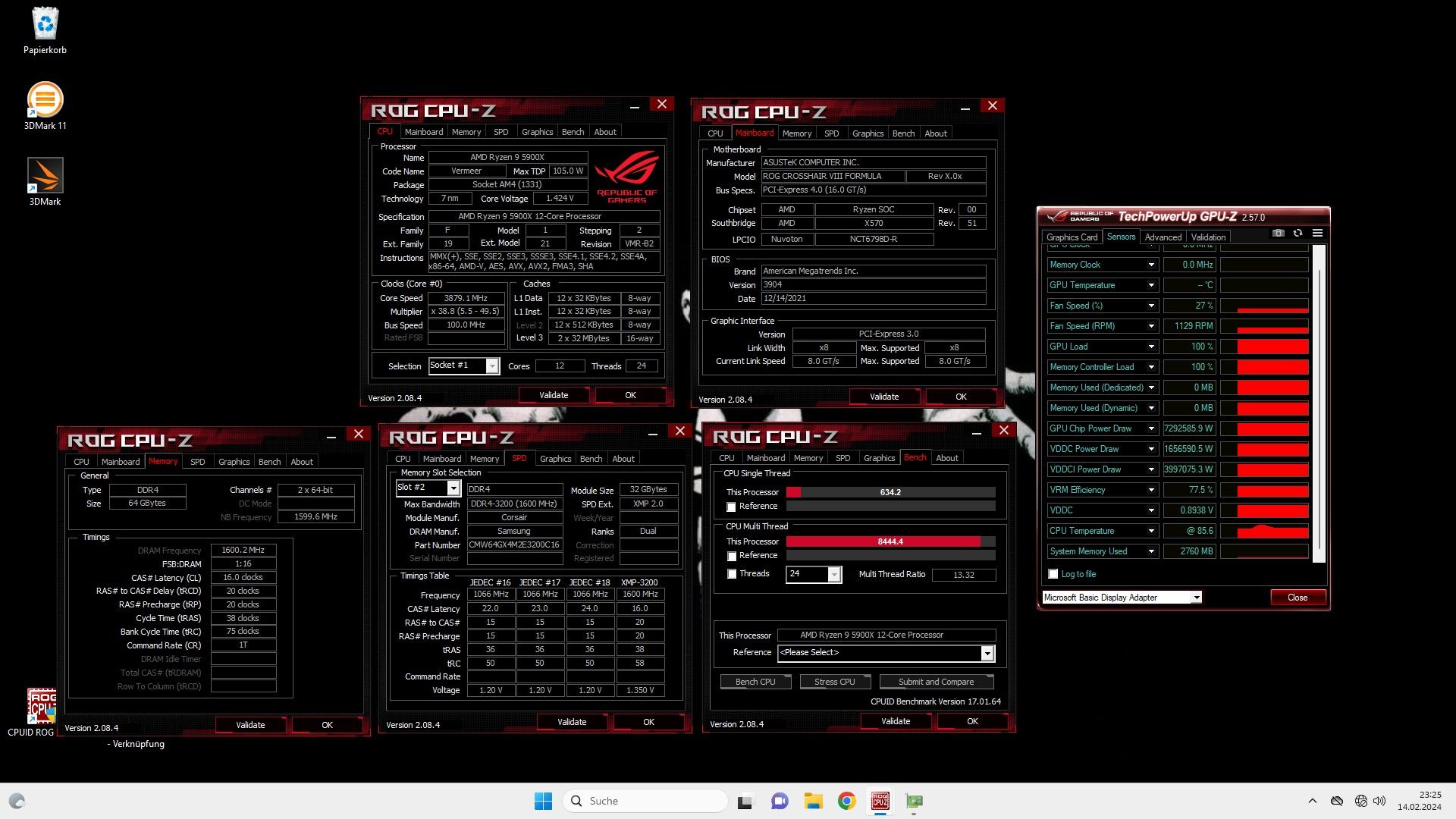1456x819 pixels.
Task: Expand the VRM Efficiency sensor dropdown
Action: coord(1151,490)
